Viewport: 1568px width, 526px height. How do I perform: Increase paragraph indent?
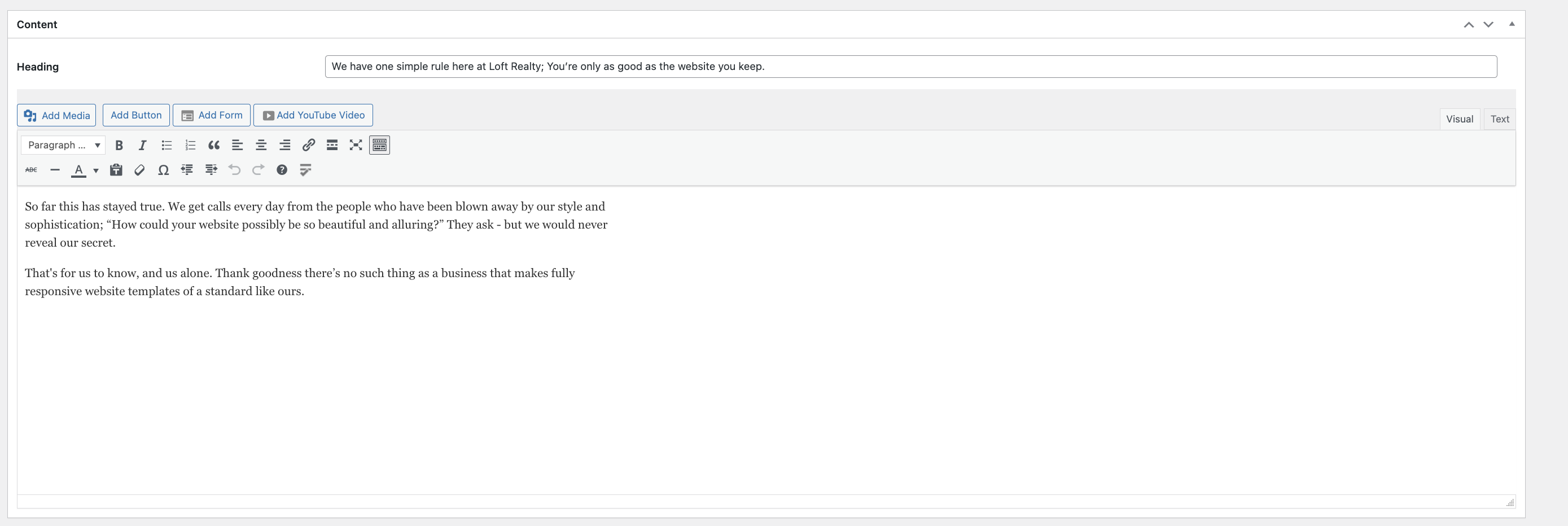pos(211,170)
